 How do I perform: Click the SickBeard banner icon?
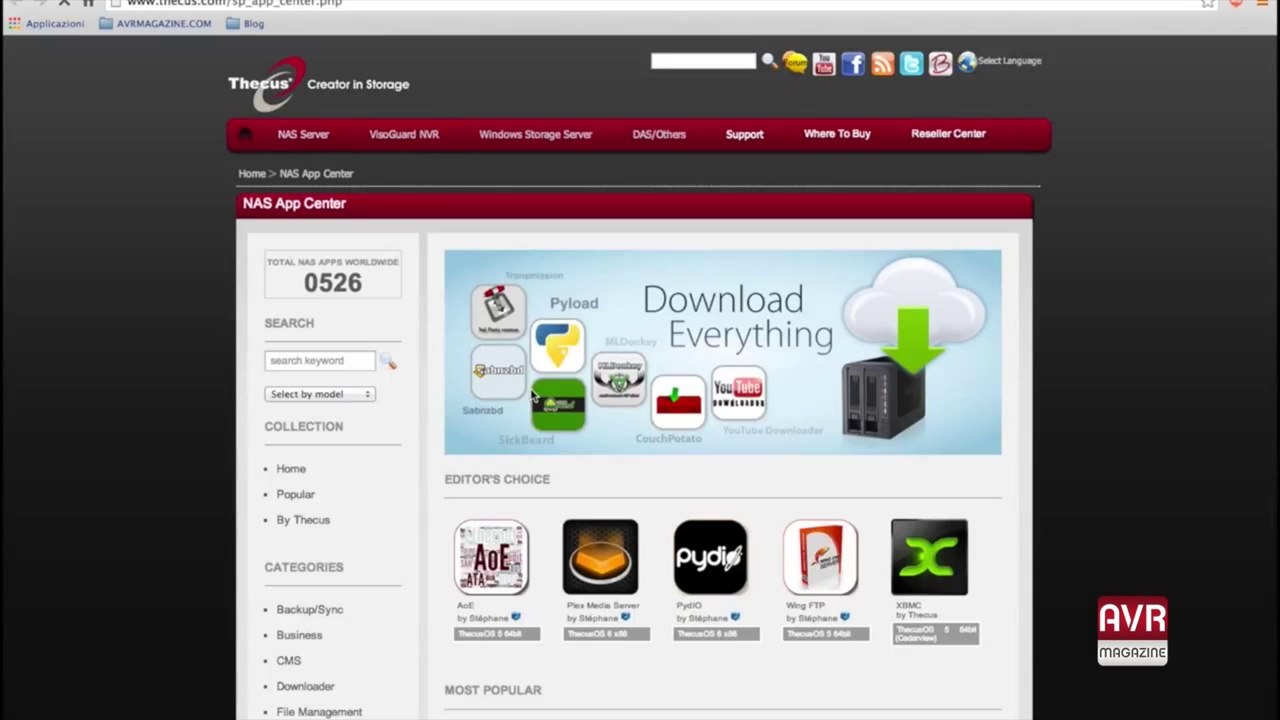pyautogui.click(x=558, y=405)
